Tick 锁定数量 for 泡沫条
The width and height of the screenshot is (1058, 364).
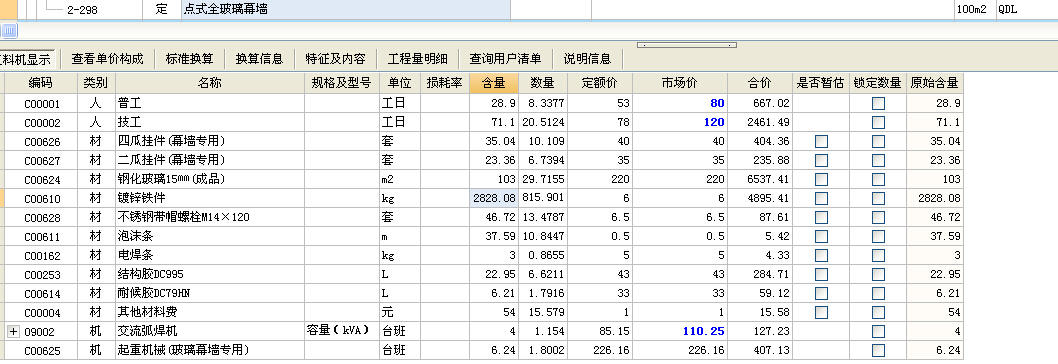click(x=878, y=236)
